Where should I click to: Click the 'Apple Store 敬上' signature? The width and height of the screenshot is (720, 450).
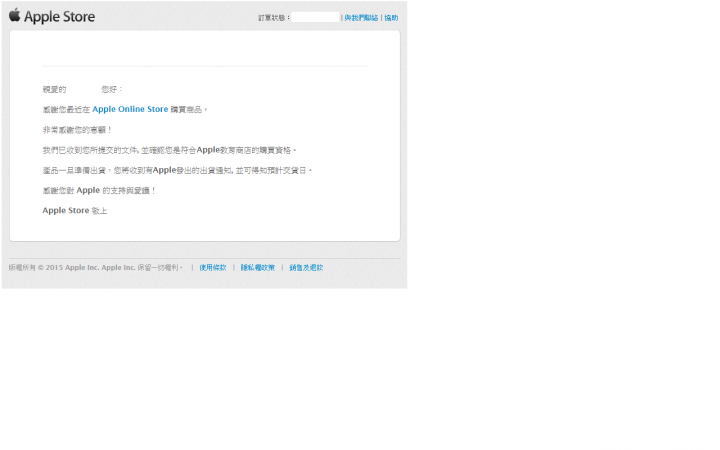[x=75, y=211]
